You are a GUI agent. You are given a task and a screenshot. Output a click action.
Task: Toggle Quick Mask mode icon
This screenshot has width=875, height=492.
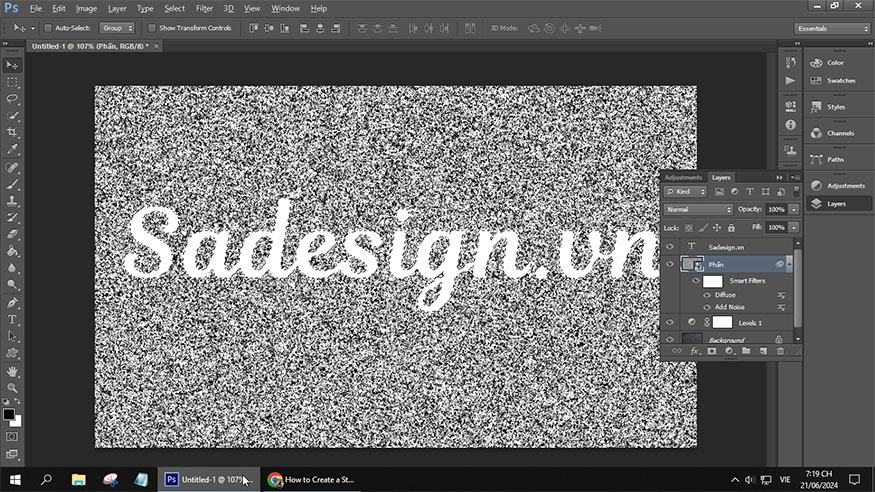12,437
